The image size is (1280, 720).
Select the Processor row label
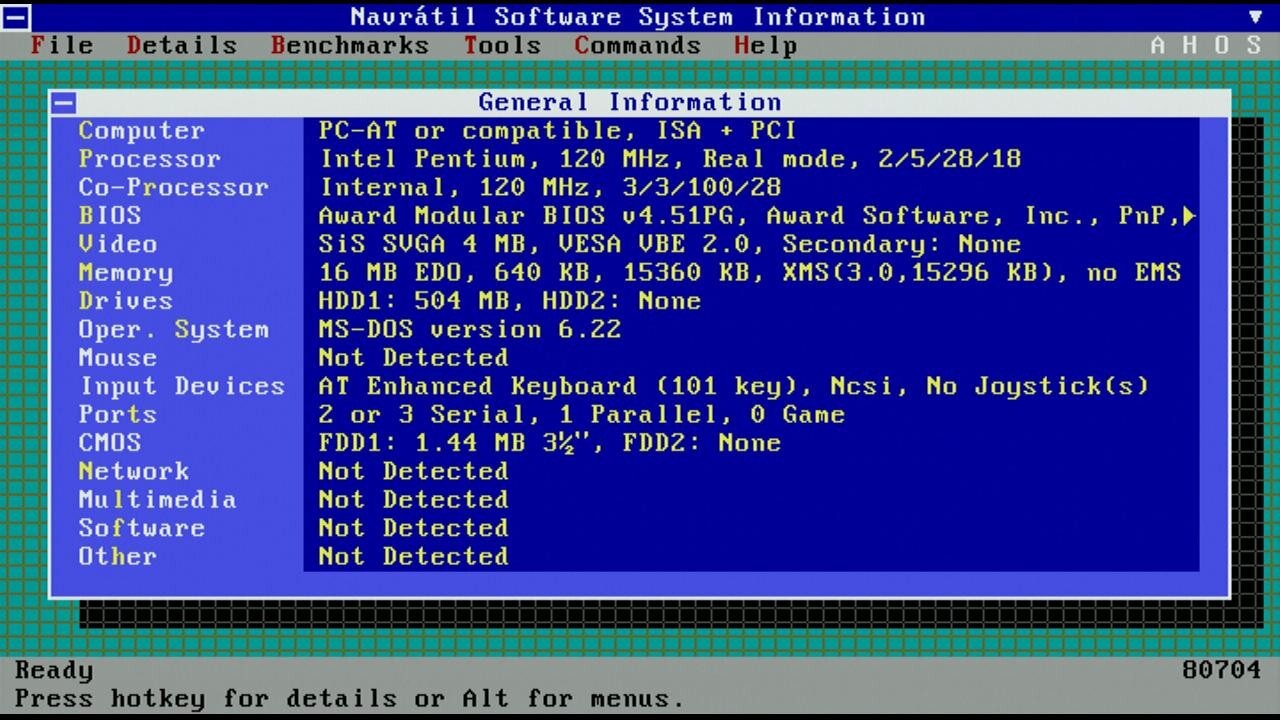click(x=150, y=159)
